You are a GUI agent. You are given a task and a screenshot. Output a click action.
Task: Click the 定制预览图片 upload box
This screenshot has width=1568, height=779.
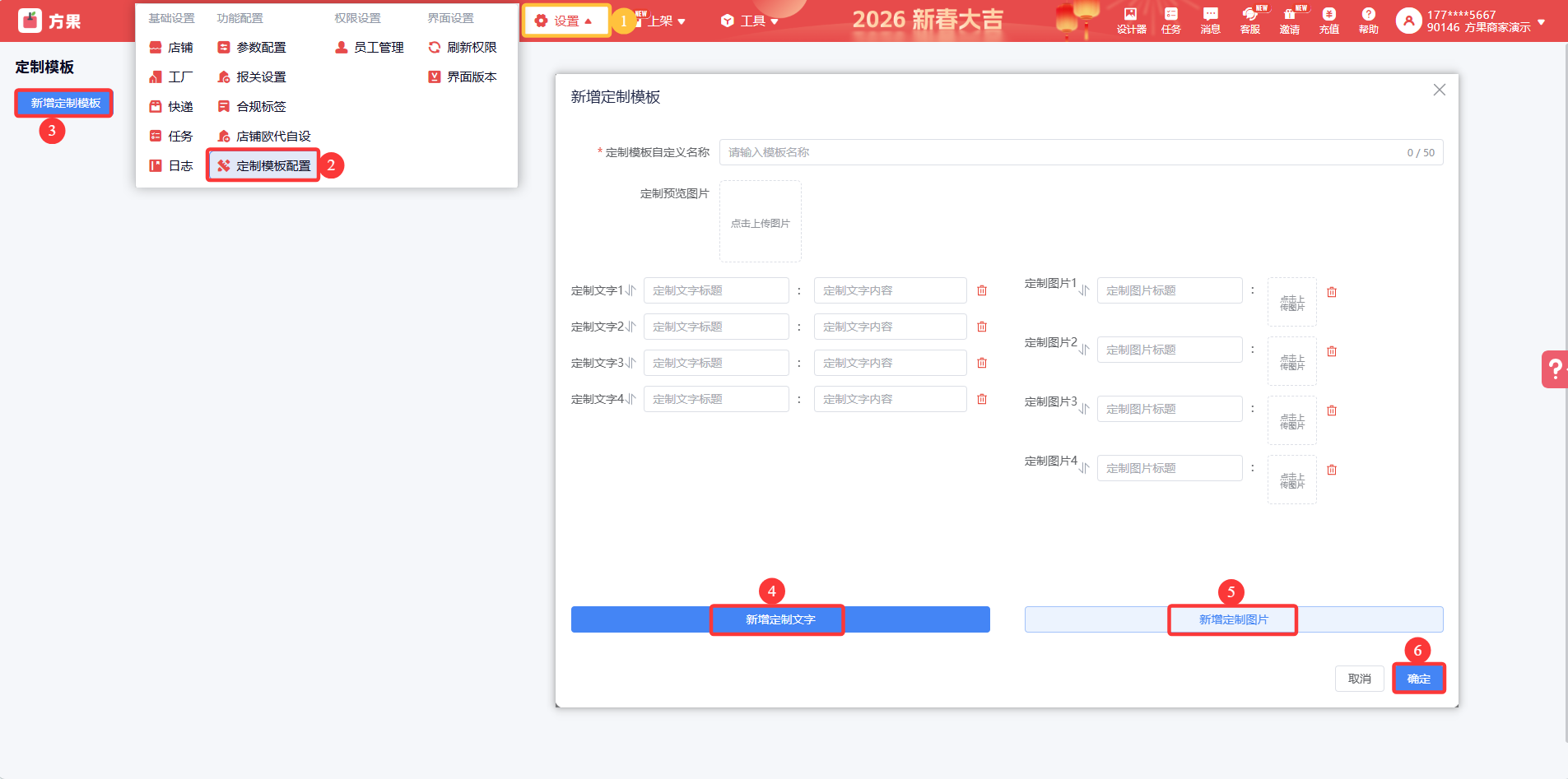click(x=761, y=221)
